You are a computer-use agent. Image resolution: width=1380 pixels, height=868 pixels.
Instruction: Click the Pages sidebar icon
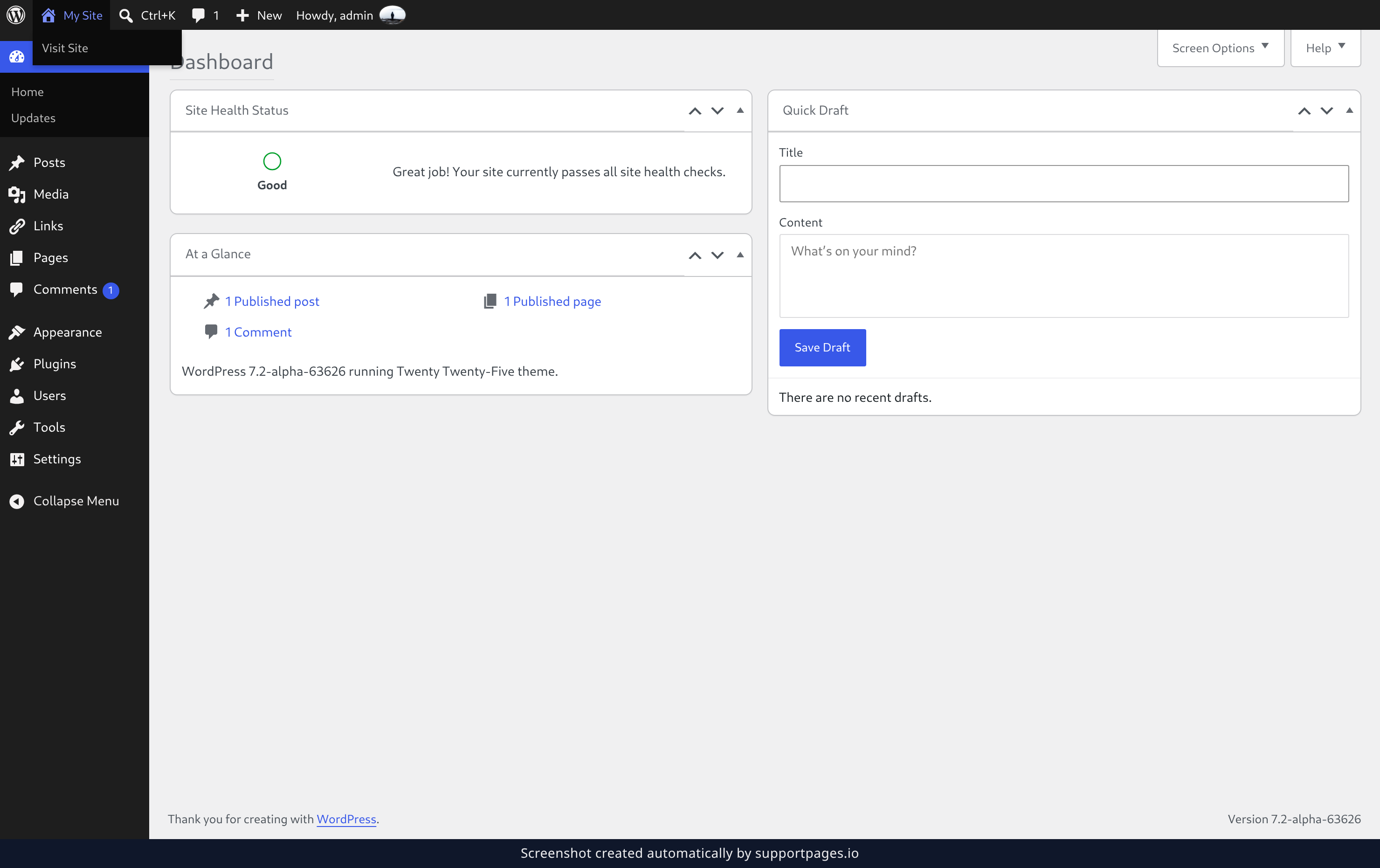click(17, 258)
